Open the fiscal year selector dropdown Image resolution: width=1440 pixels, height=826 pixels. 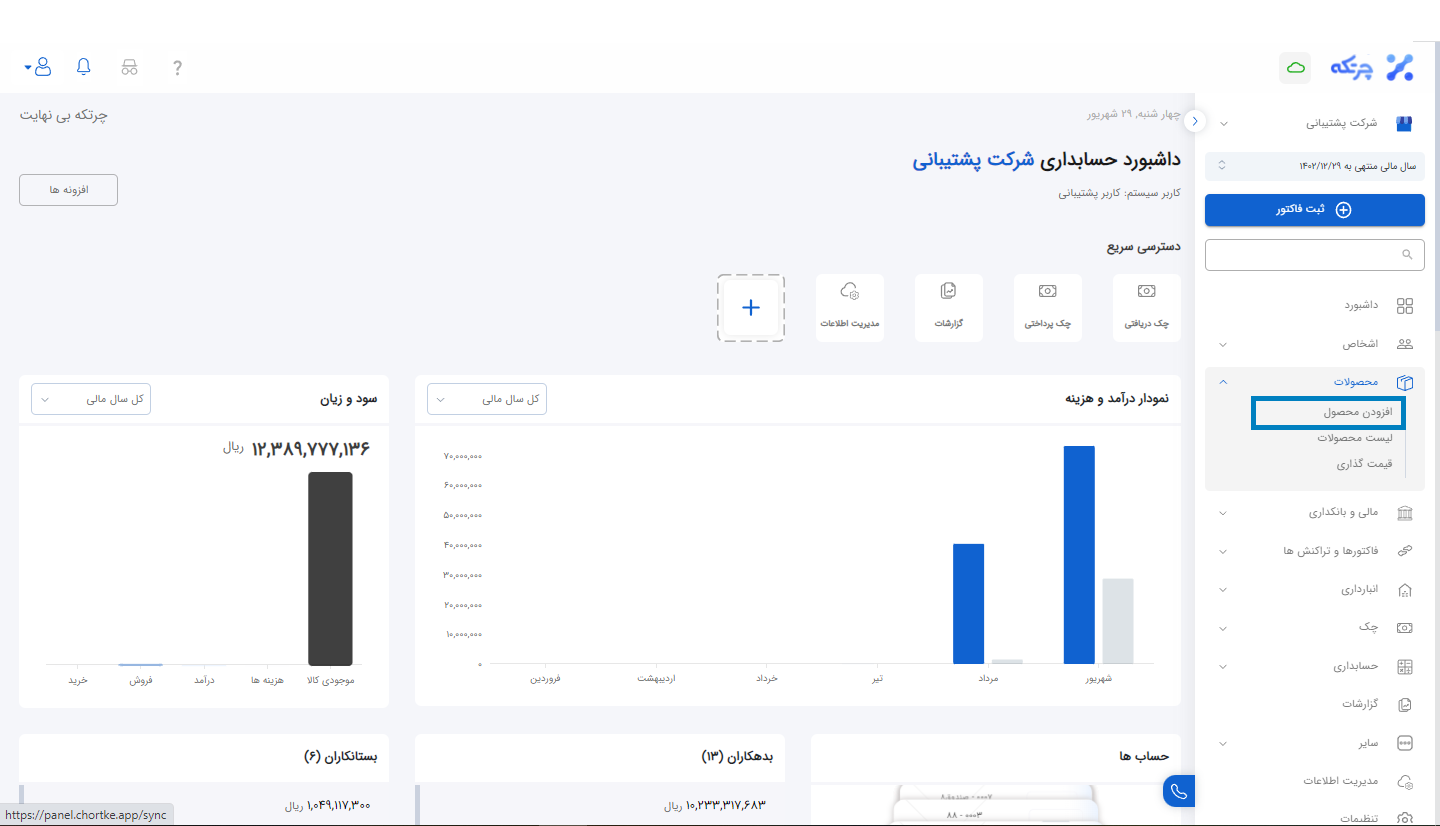[x=1314, y=165]
